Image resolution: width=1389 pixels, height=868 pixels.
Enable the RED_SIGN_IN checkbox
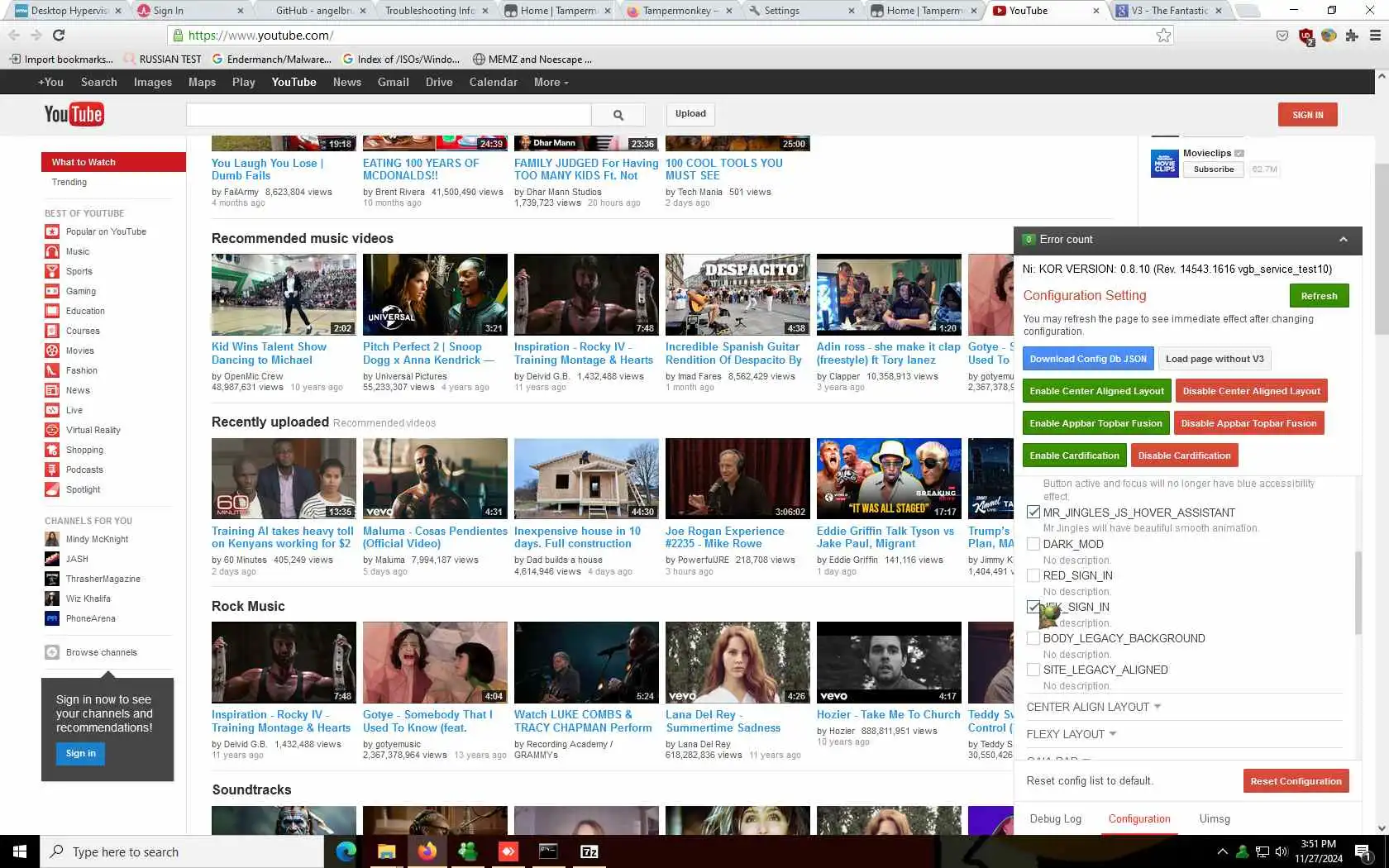coord(1033,575)
